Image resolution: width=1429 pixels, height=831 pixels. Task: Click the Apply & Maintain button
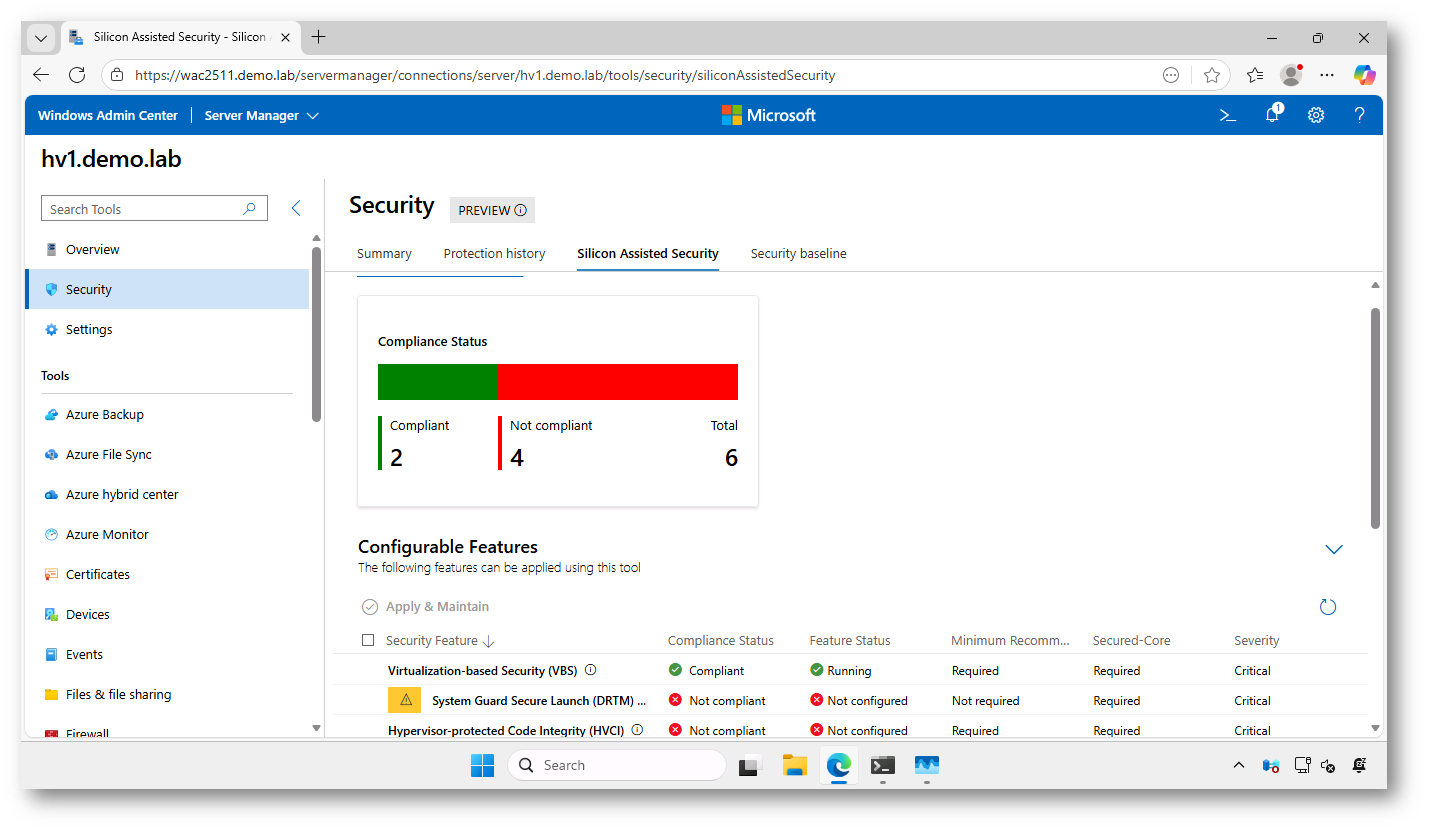pyautogui.click(x=426, y=607)
